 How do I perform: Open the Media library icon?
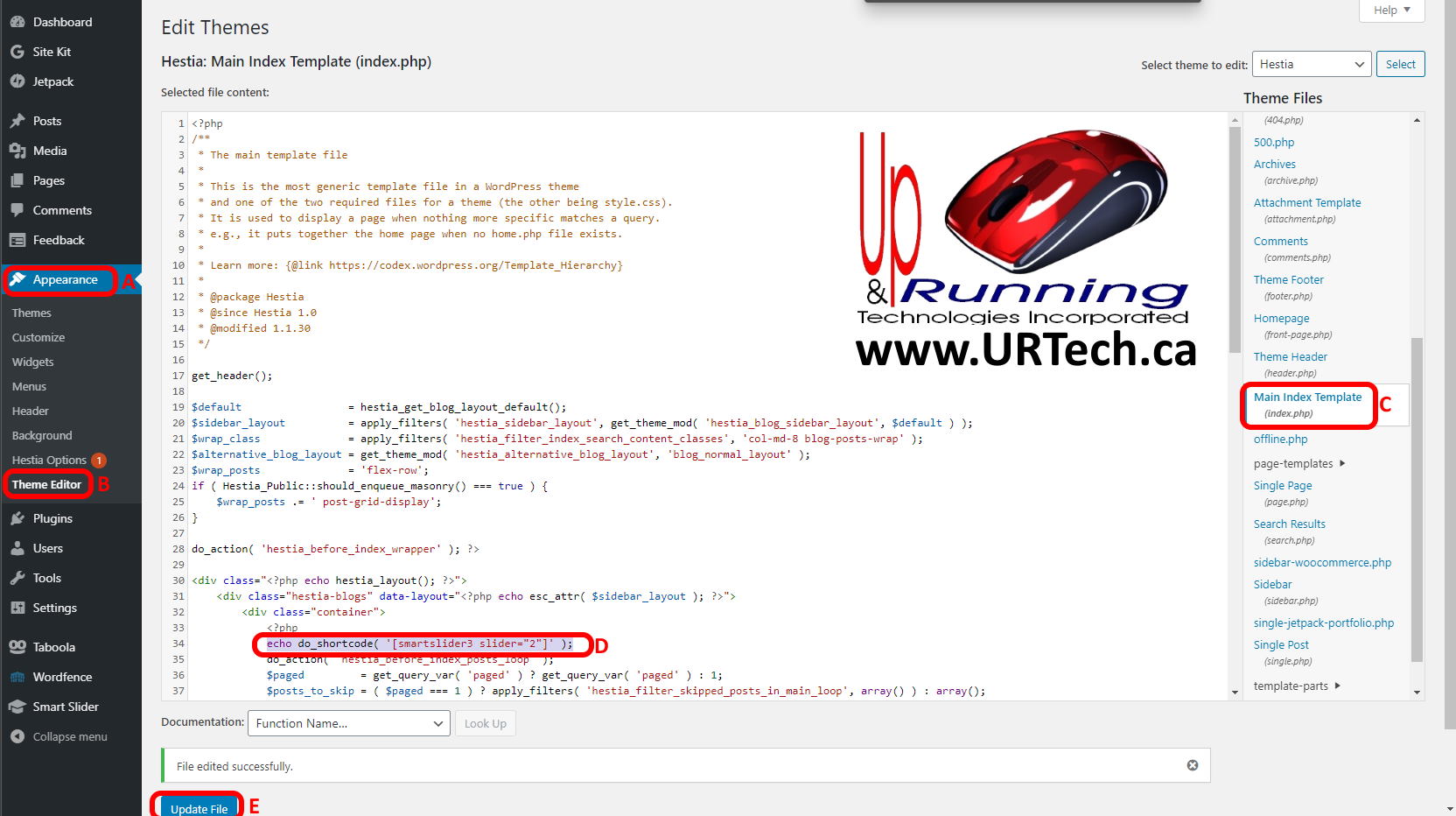point(18,150)
